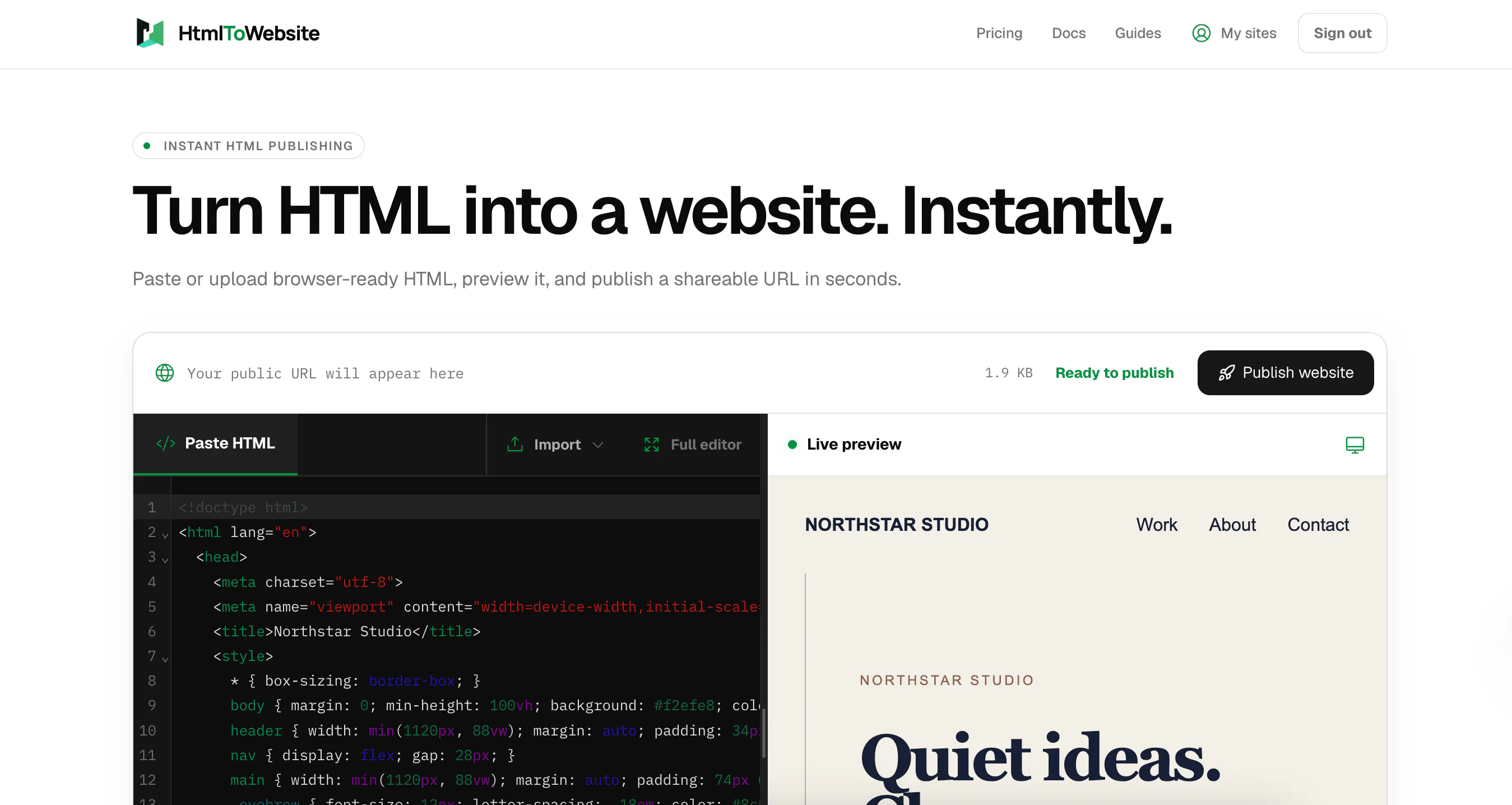
Task: Go to My sites
Action: pos(1248,34)
